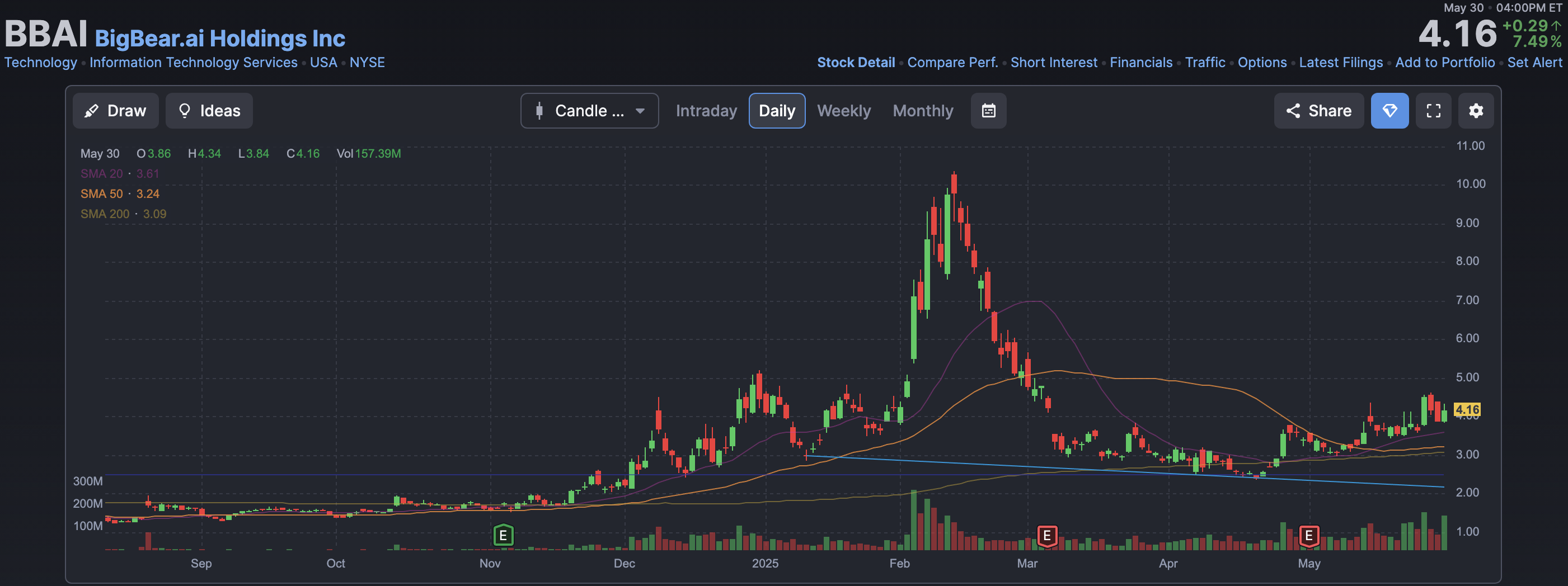Set an alert for BBAI
1568x586 pixels.
pos(1534,63)
